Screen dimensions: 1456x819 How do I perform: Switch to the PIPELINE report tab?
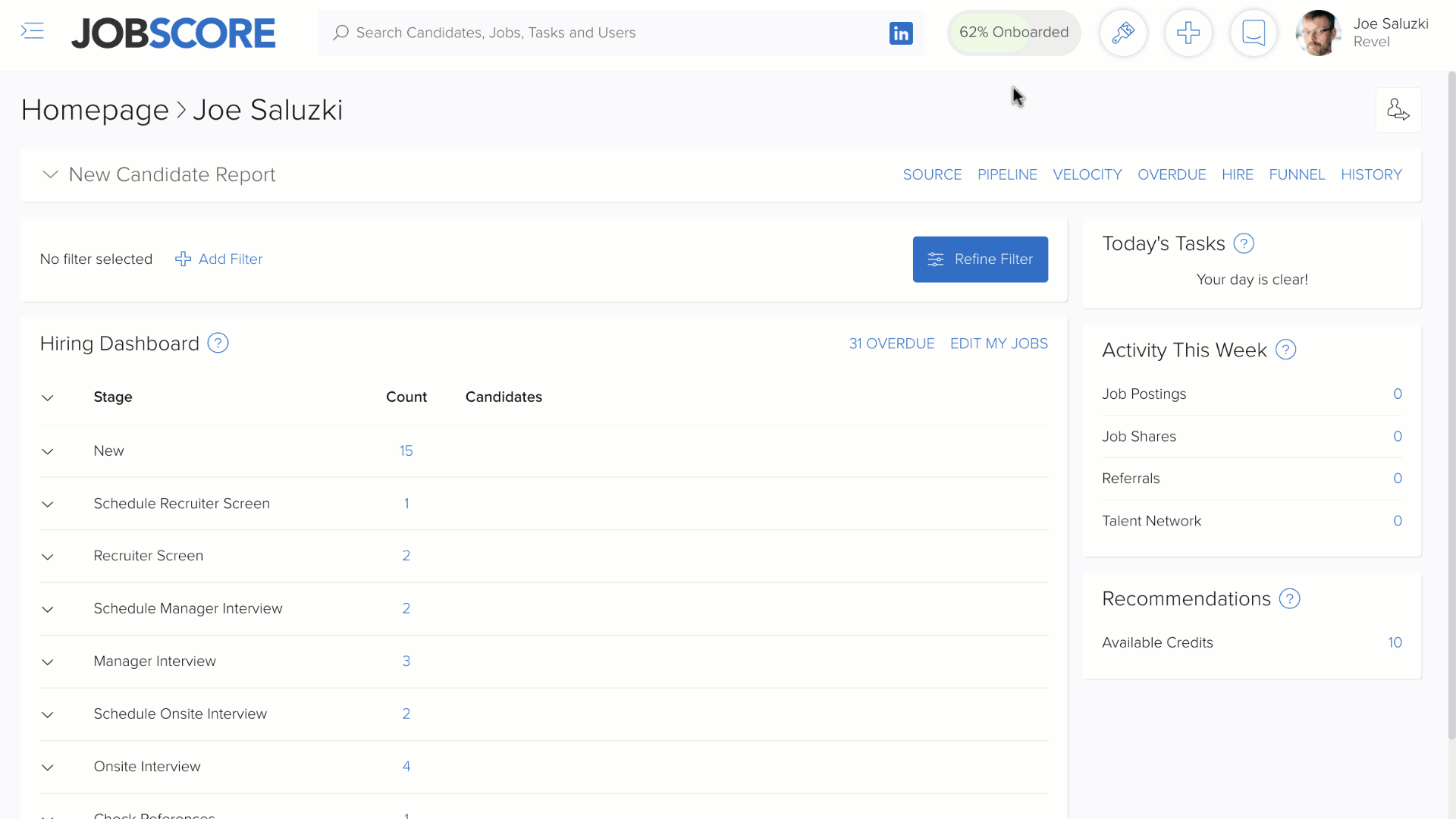point(1007,174)
